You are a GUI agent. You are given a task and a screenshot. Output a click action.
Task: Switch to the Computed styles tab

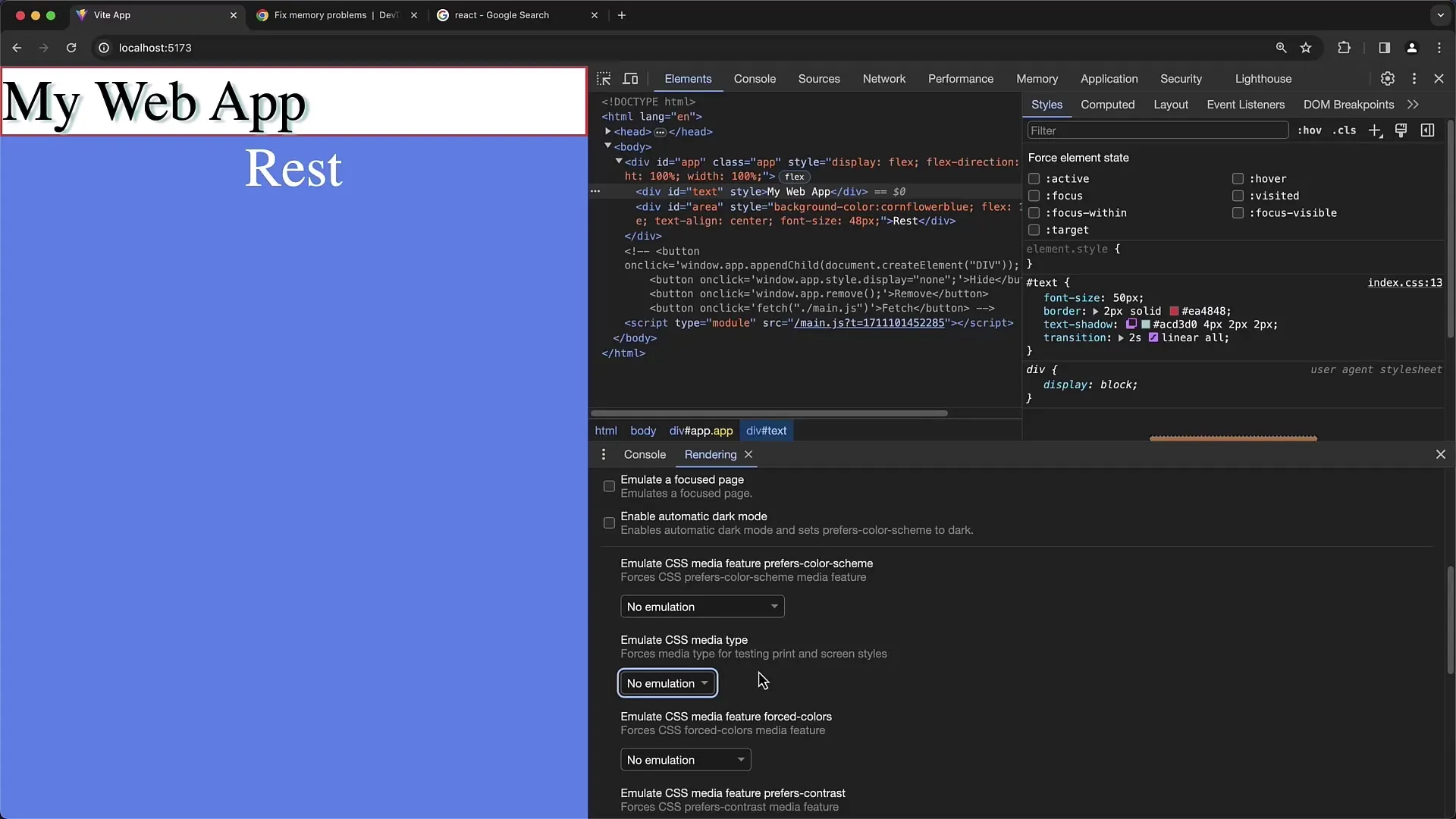[1108, 104]
